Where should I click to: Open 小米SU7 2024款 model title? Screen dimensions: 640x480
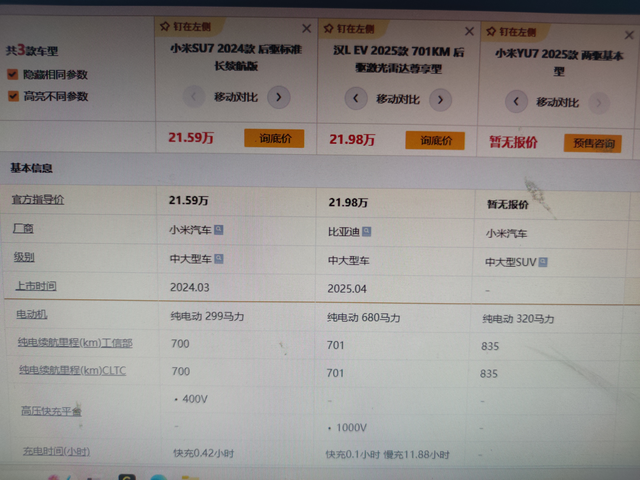pyautogui.click(x=236, y=57)
